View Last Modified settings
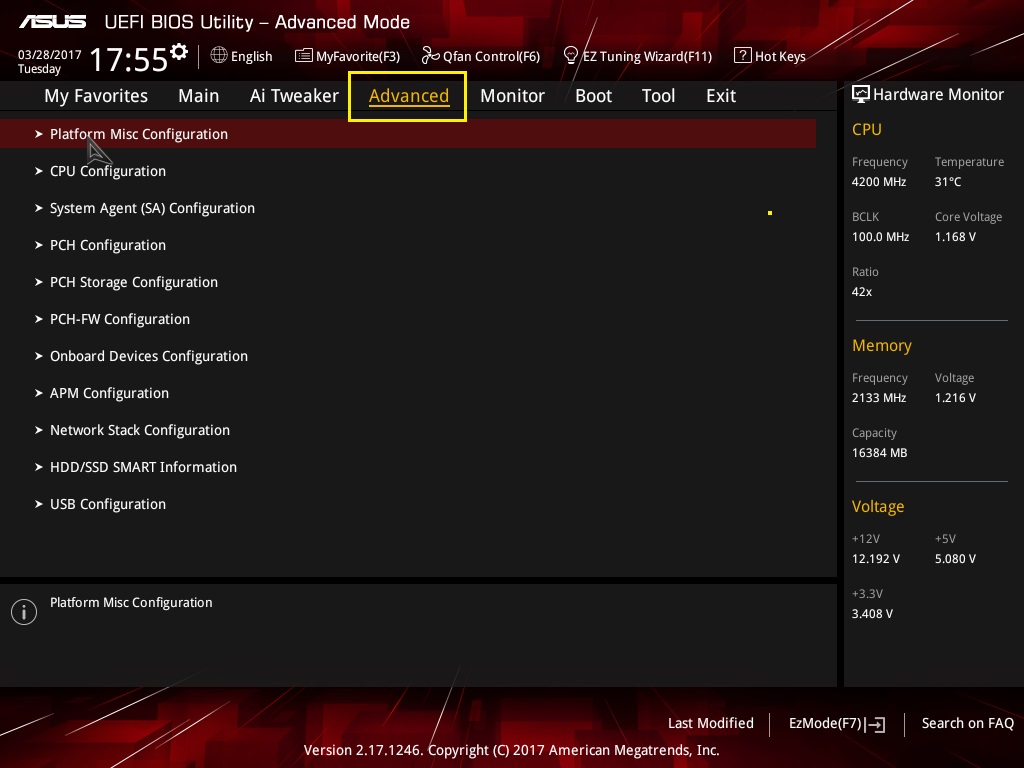The image size is (1024, 768). point(711,723)
